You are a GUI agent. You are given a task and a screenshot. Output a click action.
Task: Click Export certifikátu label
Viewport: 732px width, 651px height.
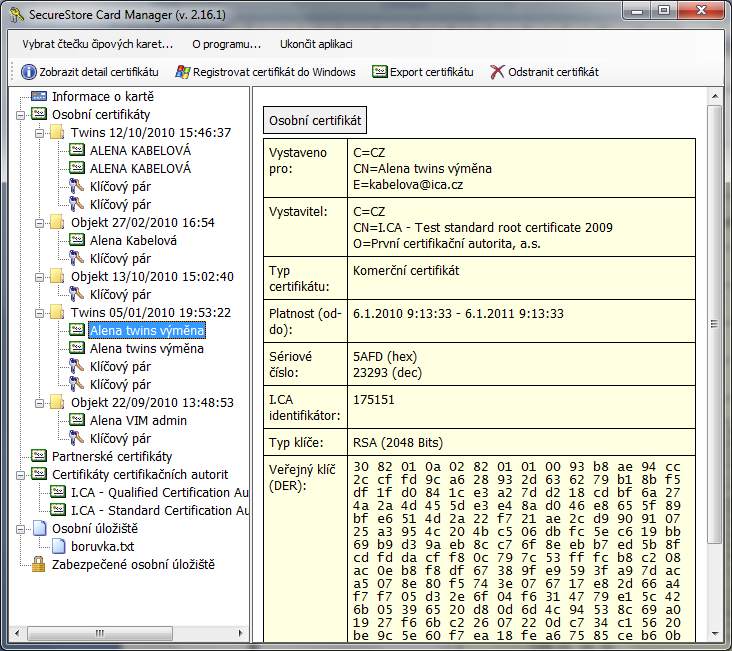[432, 72]
